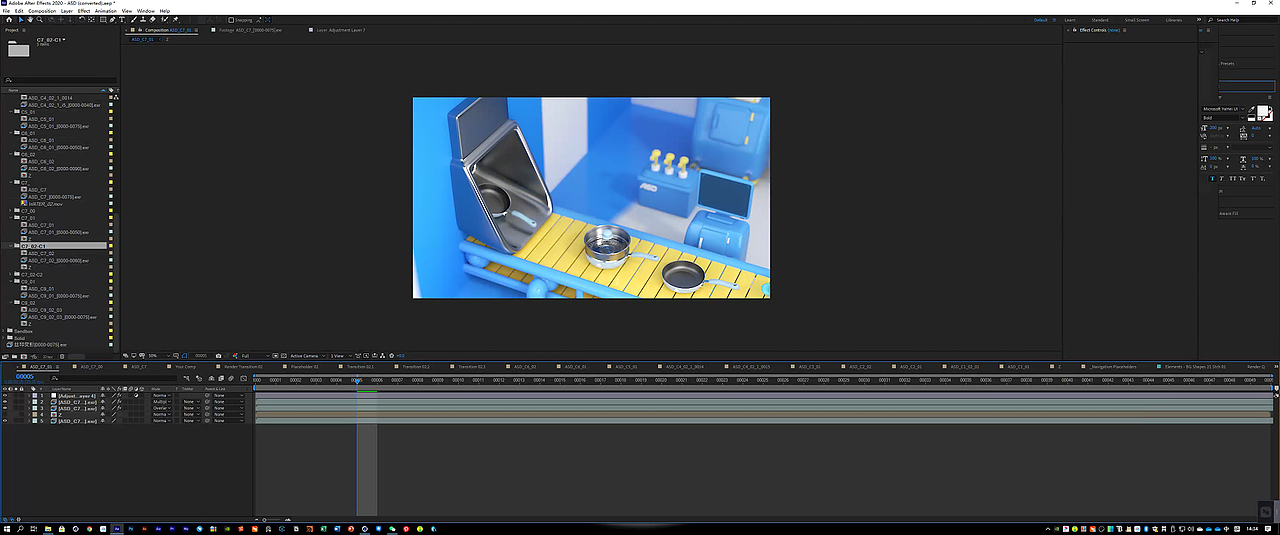The height and width of the screenshot is (535, 1280).
Task: Click the Project panel search field
Action: [60, 80]
